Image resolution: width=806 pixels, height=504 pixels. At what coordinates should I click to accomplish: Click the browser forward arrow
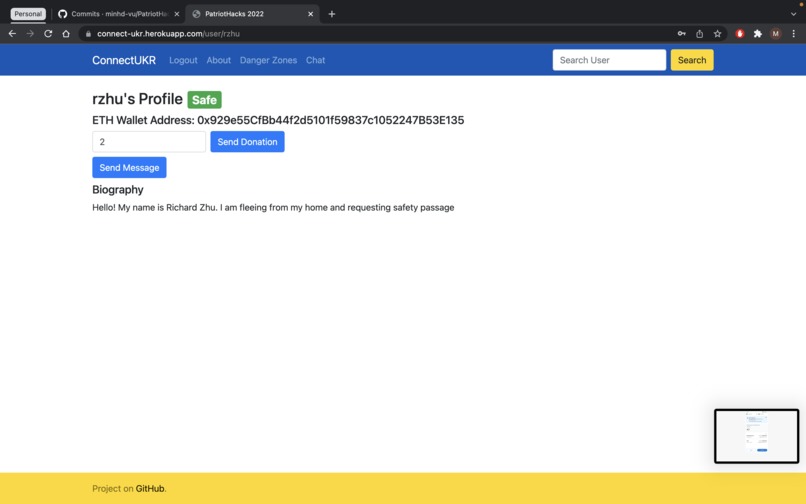(30, 33)
